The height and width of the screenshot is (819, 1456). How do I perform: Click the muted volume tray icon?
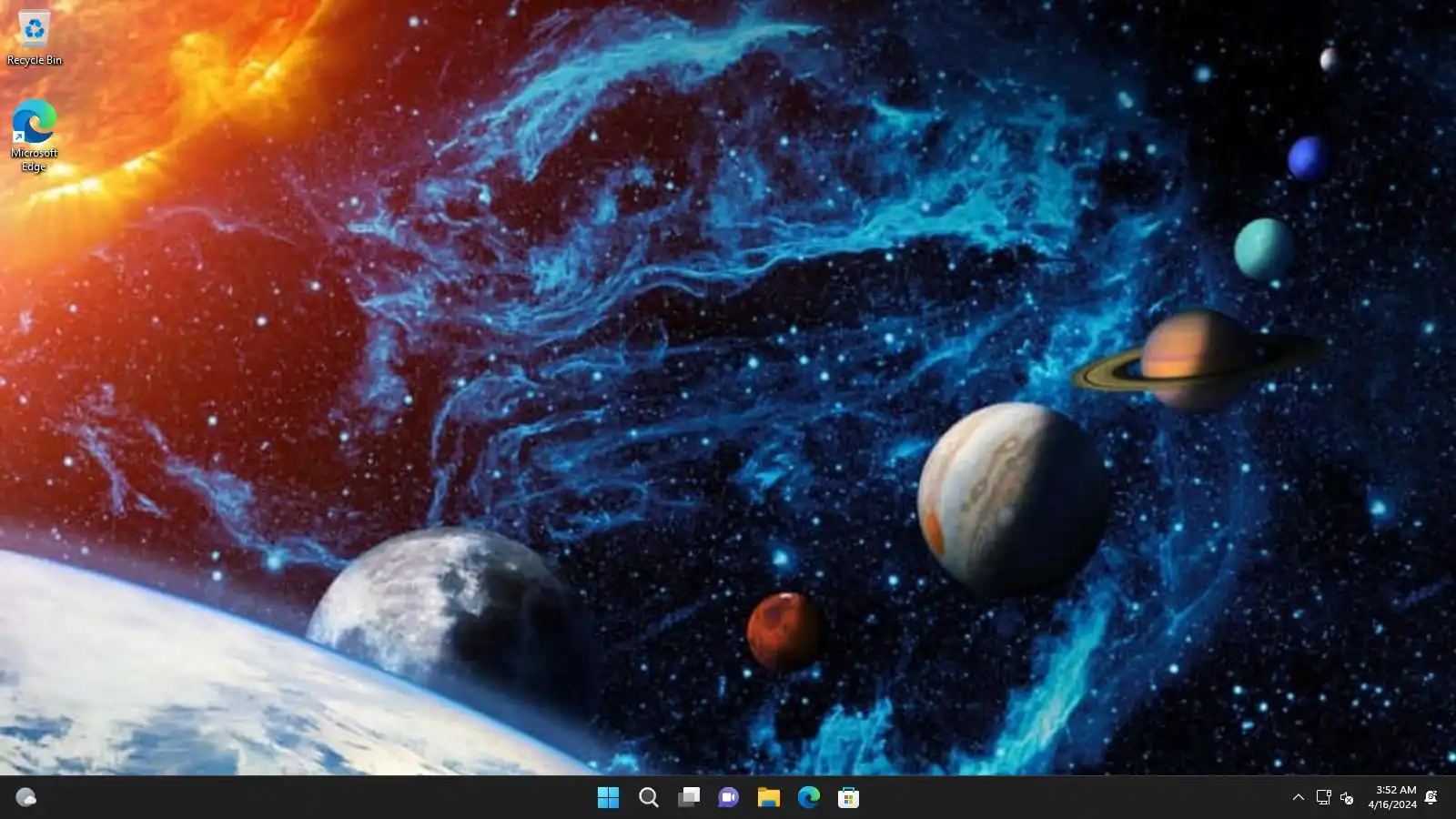click(1347, 798)
